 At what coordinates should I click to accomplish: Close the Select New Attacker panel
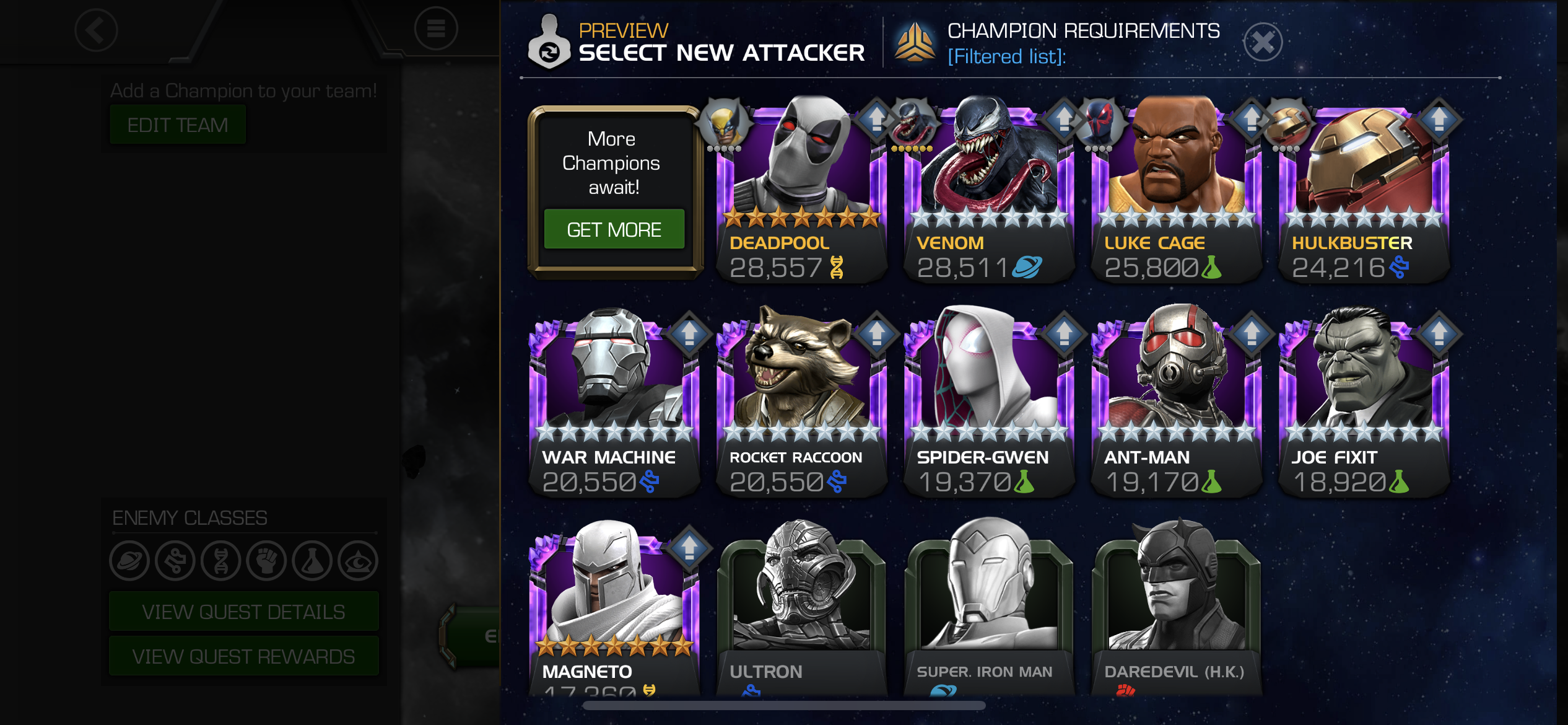(x=1263, y=42)
